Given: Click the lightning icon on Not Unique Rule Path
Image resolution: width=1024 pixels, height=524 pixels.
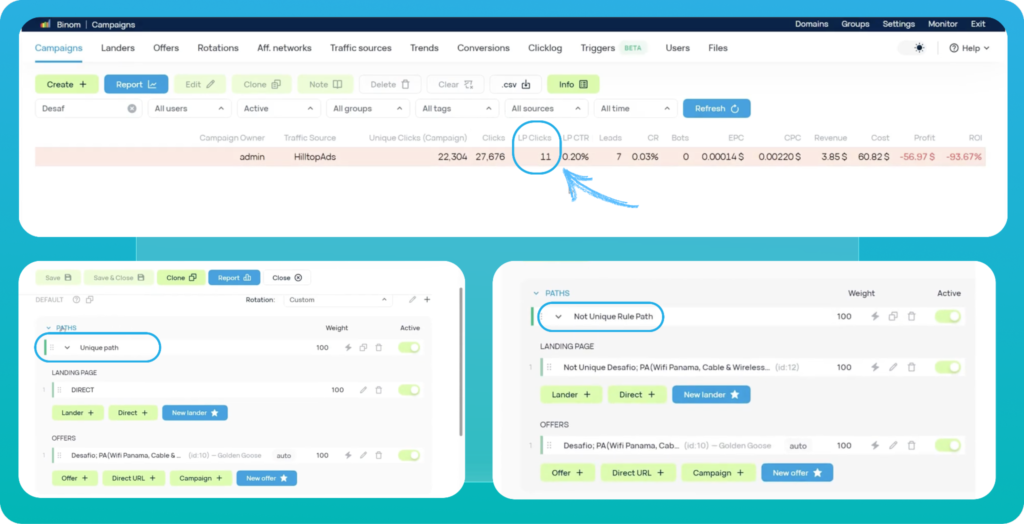Looking at the screenshot, I should tap(875, 316).
